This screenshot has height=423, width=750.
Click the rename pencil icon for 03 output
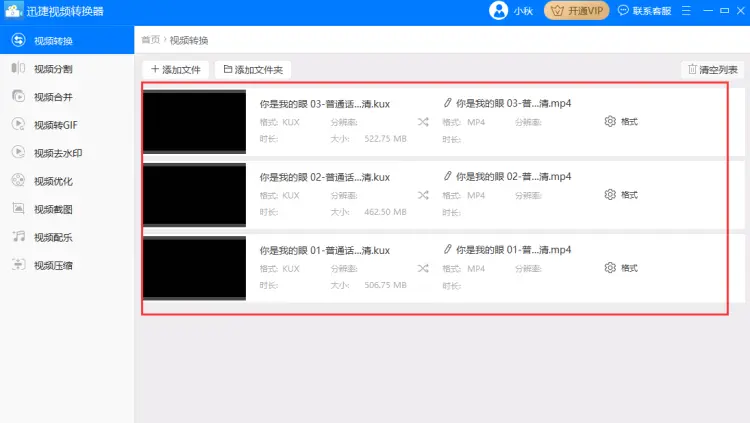[447, 103]
